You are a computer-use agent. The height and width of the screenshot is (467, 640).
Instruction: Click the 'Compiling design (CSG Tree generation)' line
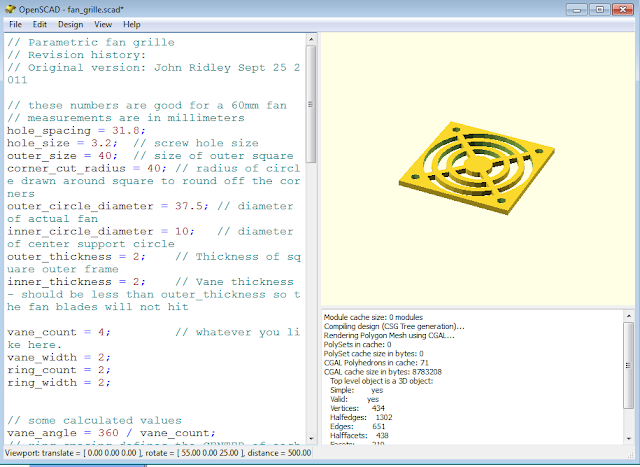pos(394,326)
